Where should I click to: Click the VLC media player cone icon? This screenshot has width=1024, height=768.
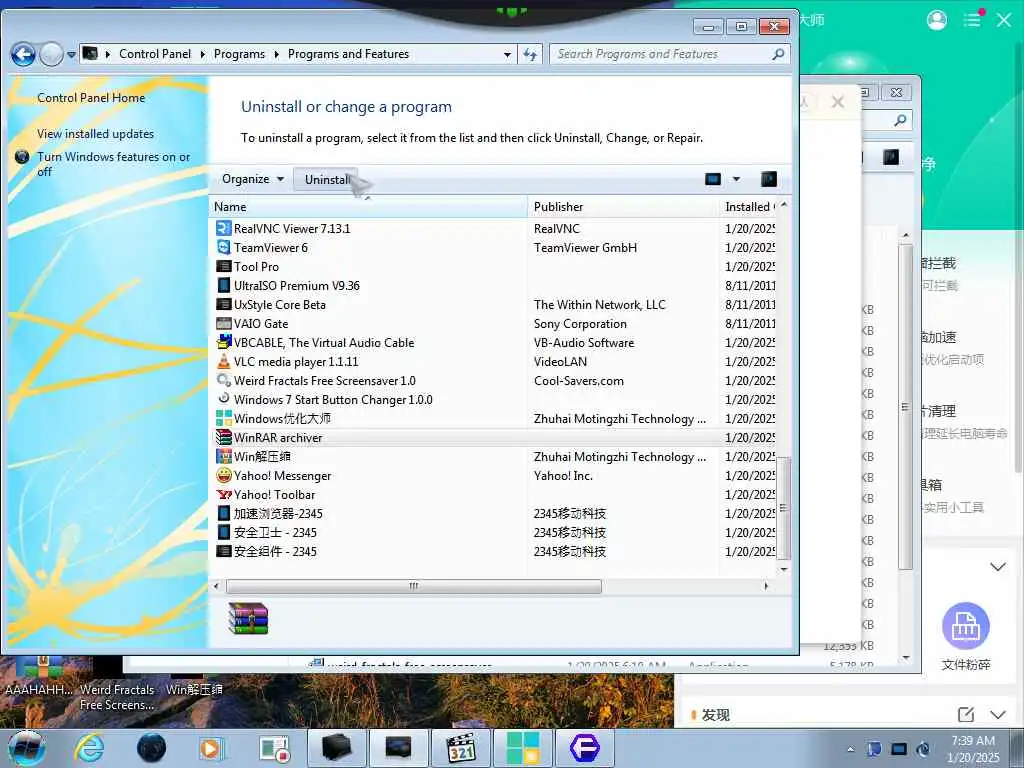pos(223,361)
